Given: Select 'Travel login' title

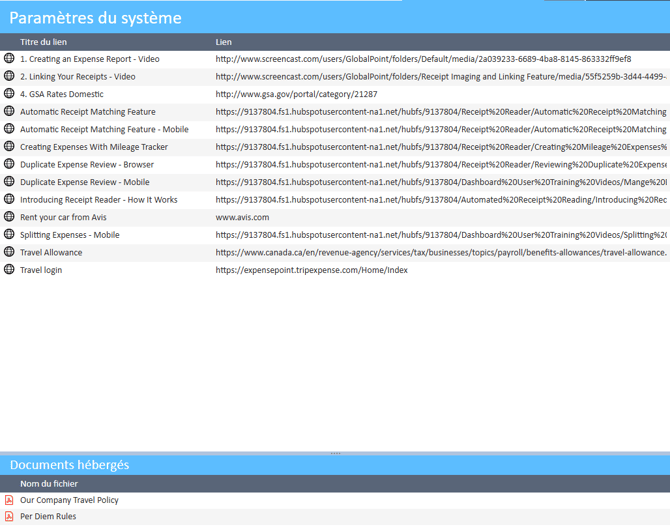Looking at the screenshot, I should coord(41,270).
